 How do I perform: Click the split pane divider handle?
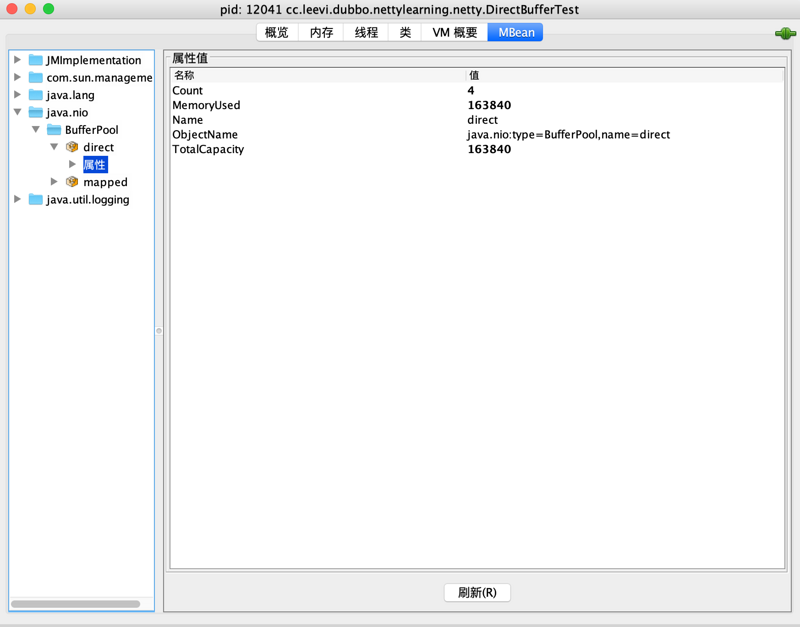click(159, 331)
